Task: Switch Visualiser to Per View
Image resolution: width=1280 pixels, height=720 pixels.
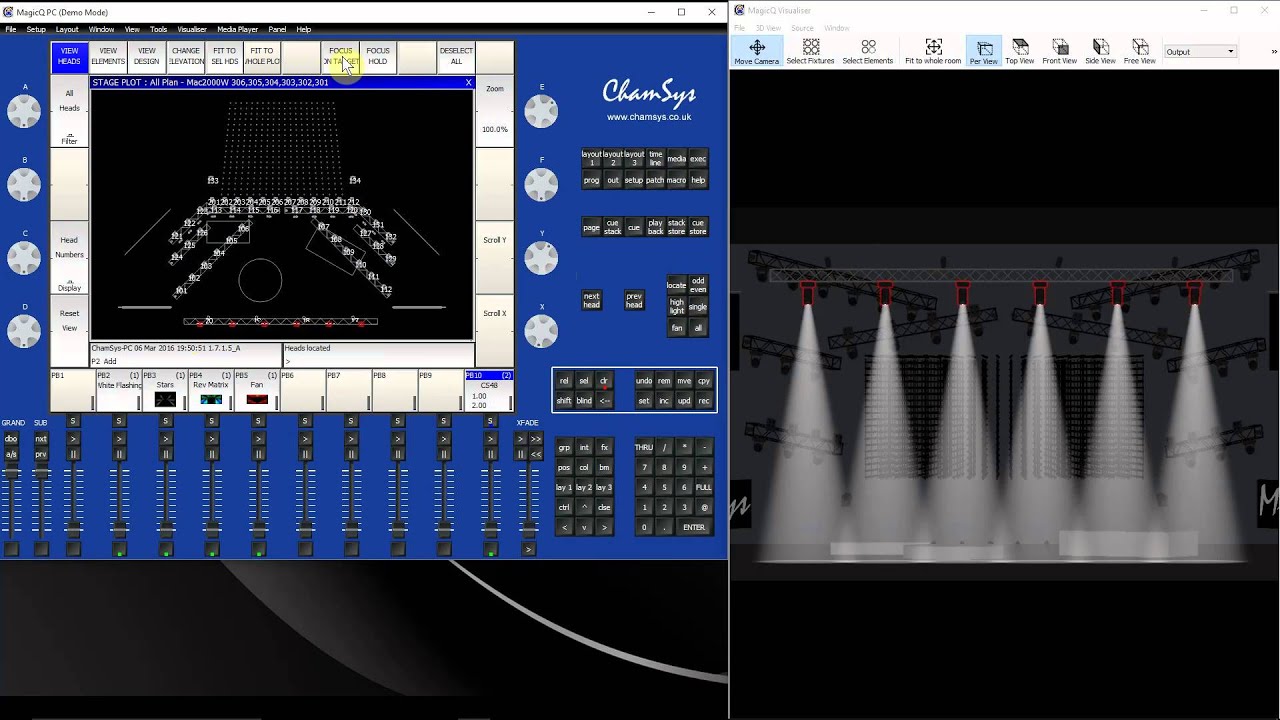Action: pyautogui.click(x=984, y=52)
